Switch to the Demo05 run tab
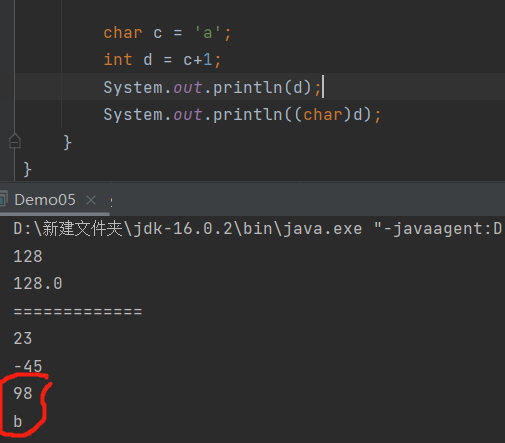 click(45, 200)
